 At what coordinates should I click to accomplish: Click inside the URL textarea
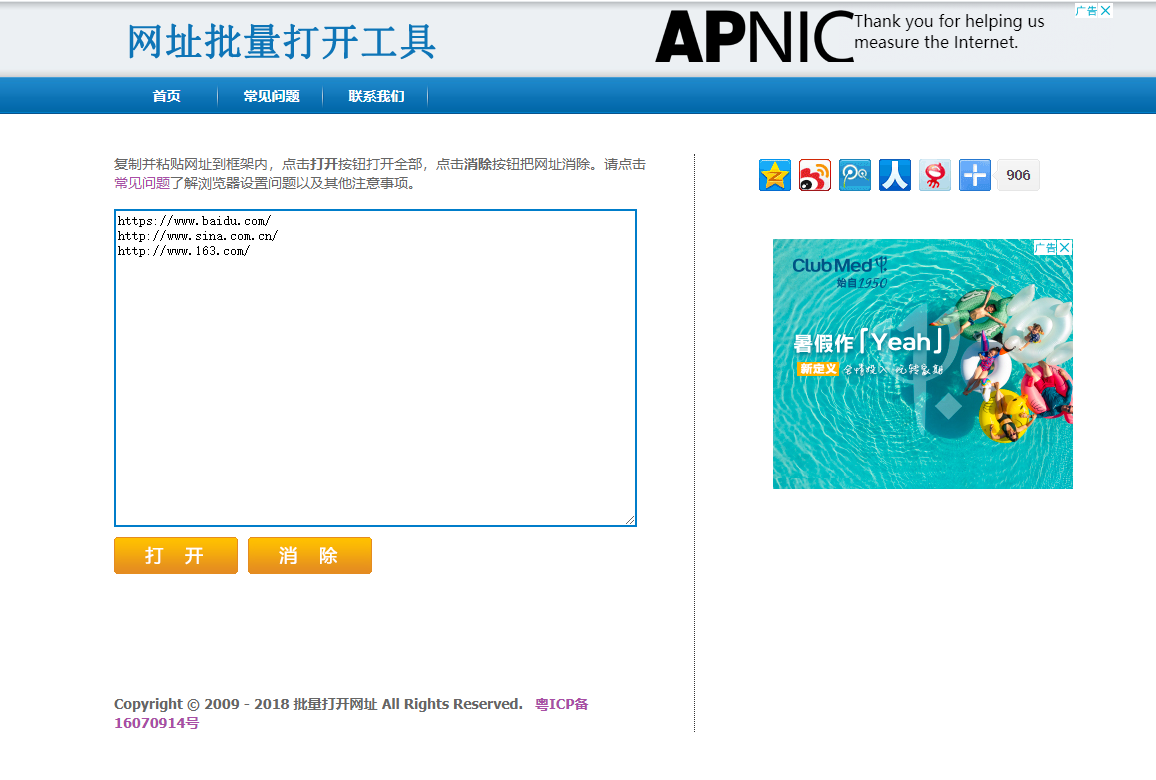tap(375, 368)
